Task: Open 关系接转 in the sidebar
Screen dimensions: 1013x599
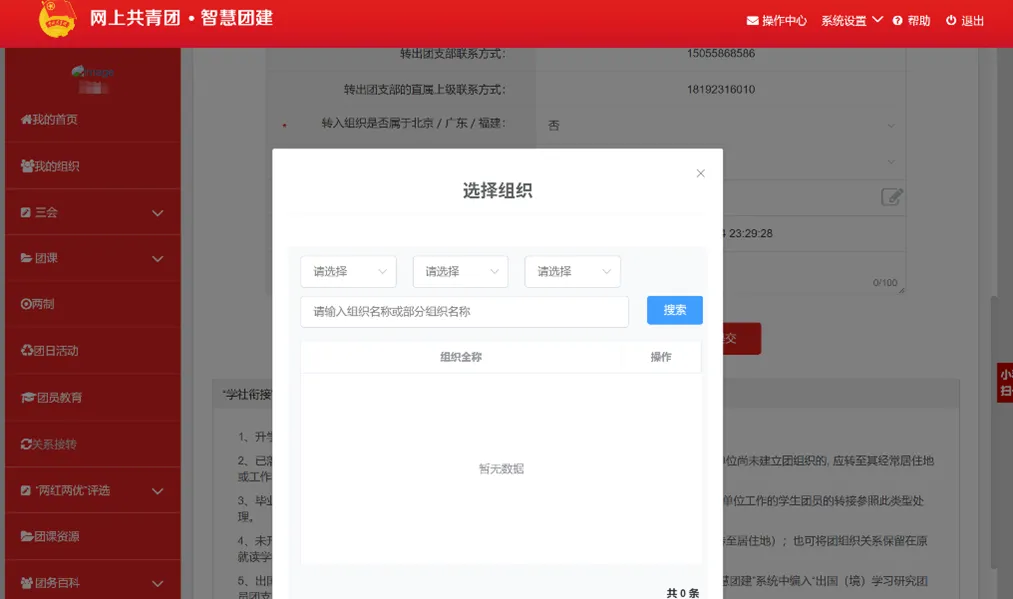Action: [50, 444]
